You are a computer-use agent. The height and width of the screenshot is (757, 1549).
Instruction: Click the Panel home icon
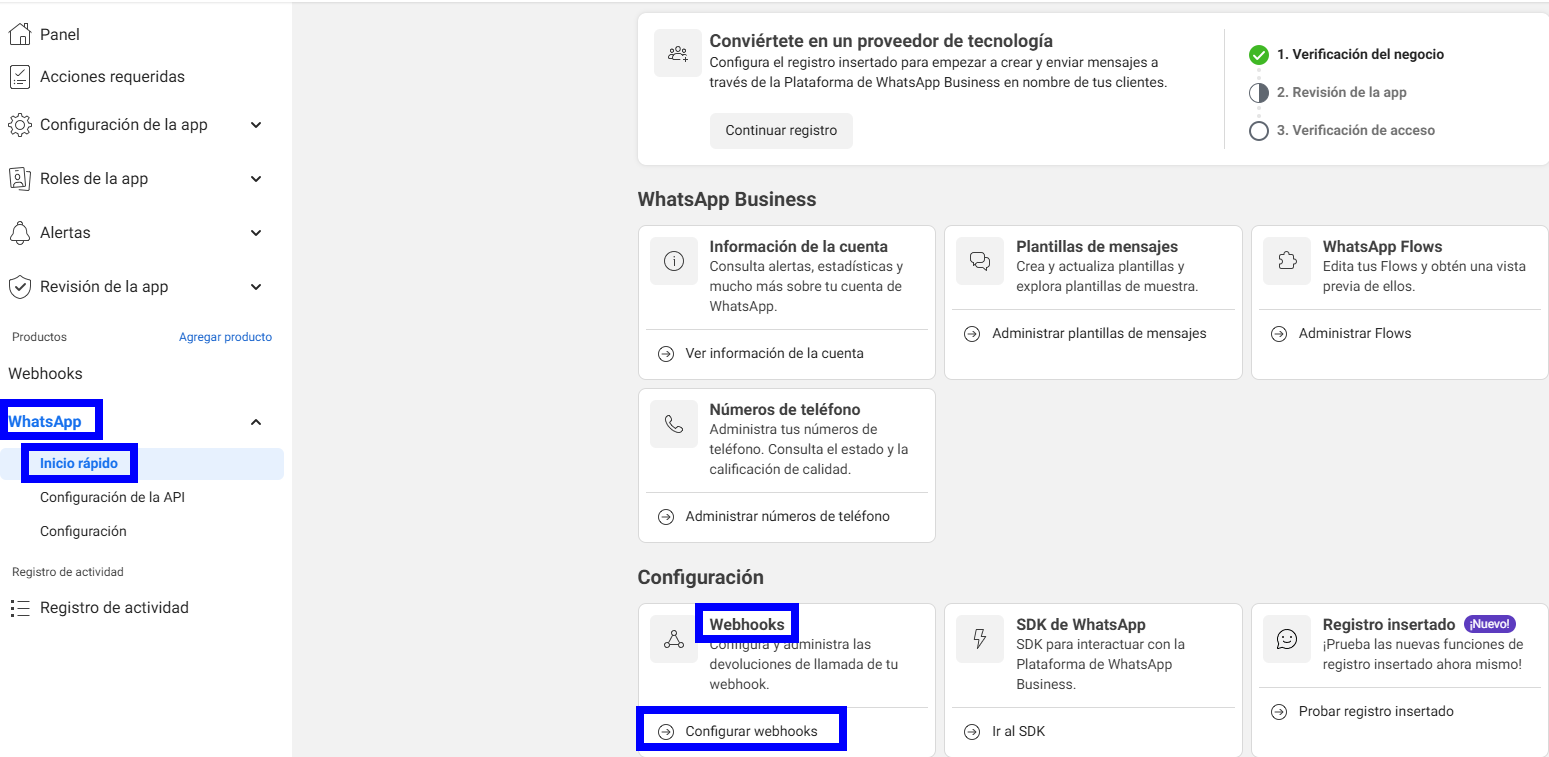20,34
